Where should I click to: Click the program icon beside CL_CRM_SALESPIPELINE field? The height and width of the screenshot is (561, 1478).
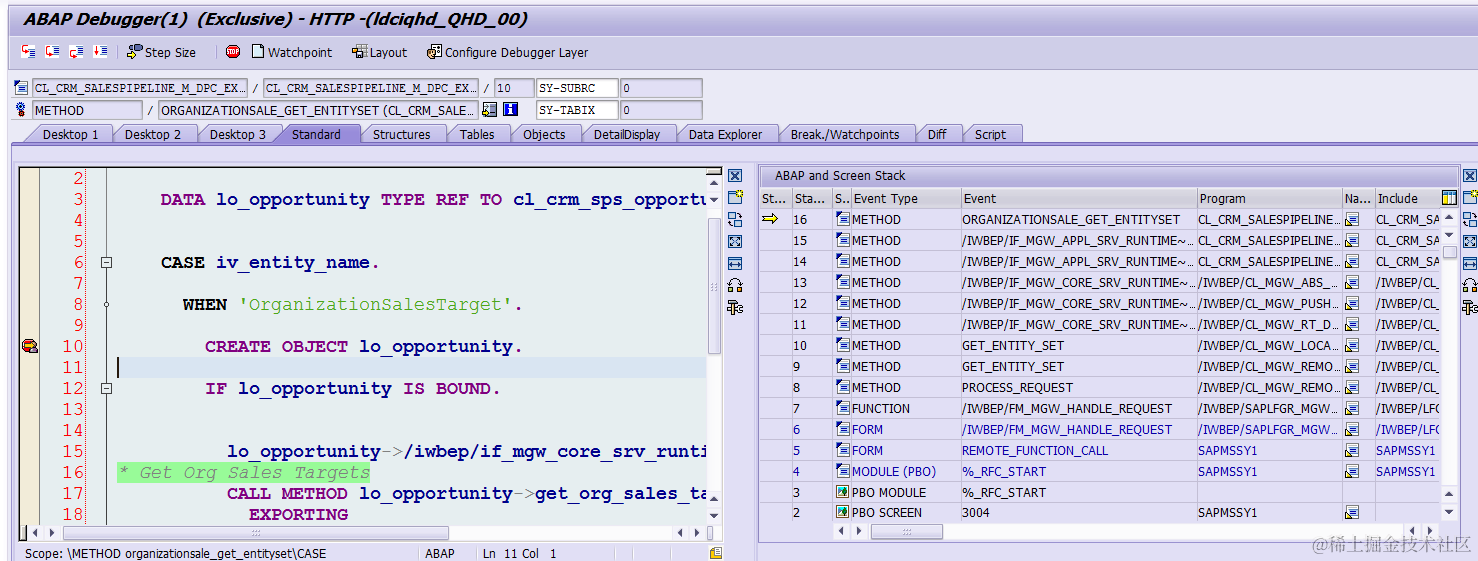pos(21,88)
